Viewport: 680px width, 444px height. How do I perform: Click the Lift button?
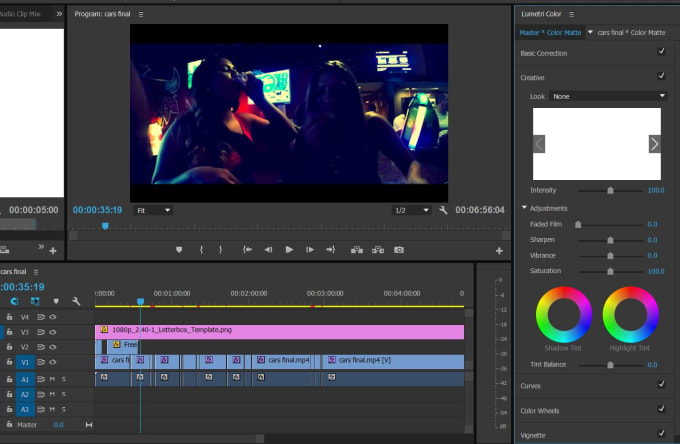click(x=357, y=250)
